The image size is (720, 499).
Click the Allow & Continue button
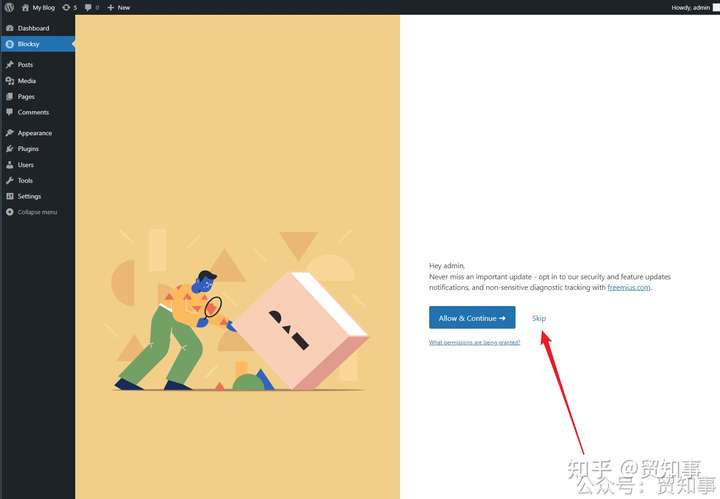pyautogui.click(x=472, y=318)
